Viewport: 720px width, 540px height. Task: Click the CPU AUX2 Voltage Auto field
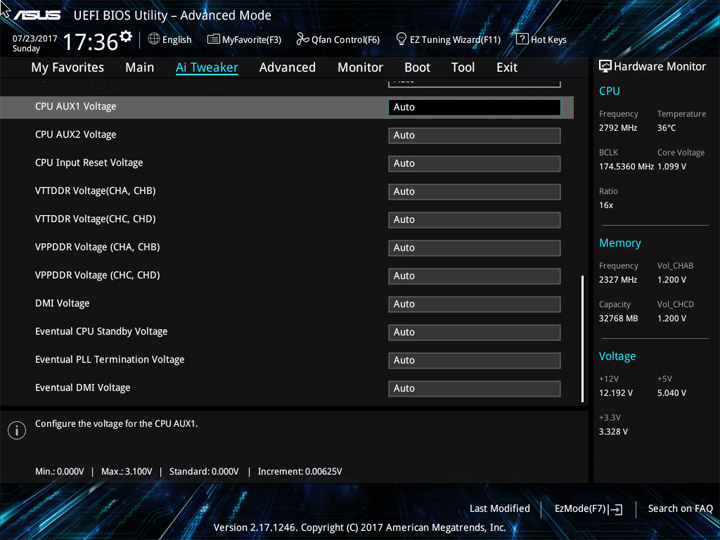[x=474, y=135]
